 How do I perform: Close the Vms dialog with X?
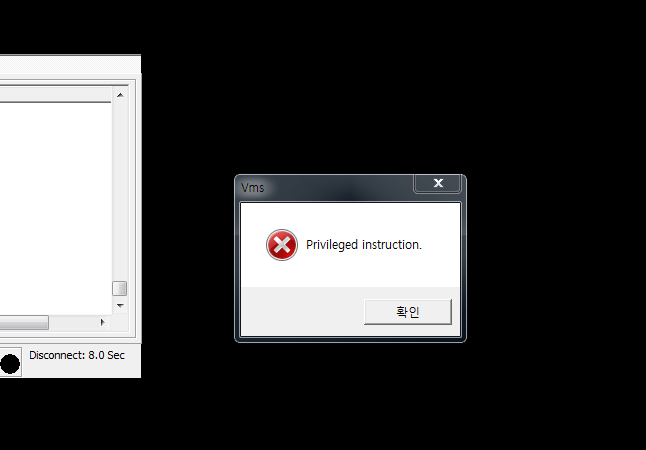(x=437, y=183)
